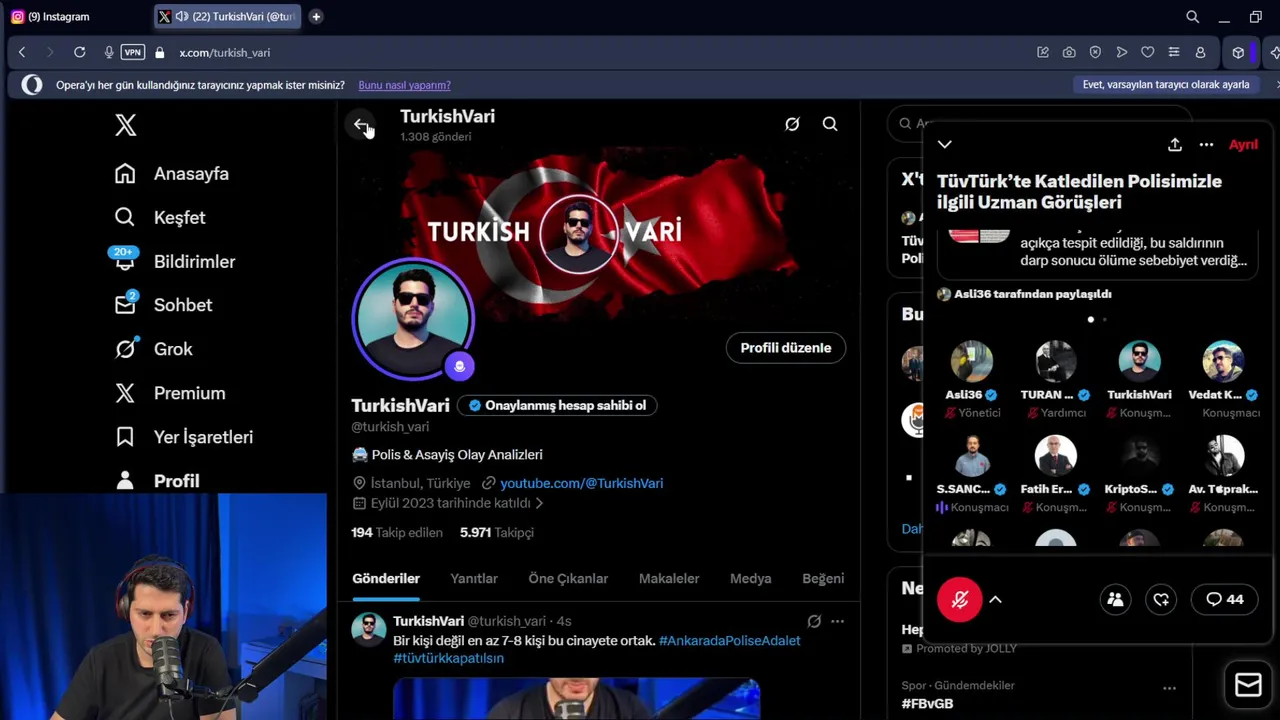Click Grok icon on the tweet
This screenshot has width=1280, height=720.
pyautogui.click(x=814, y=621)
